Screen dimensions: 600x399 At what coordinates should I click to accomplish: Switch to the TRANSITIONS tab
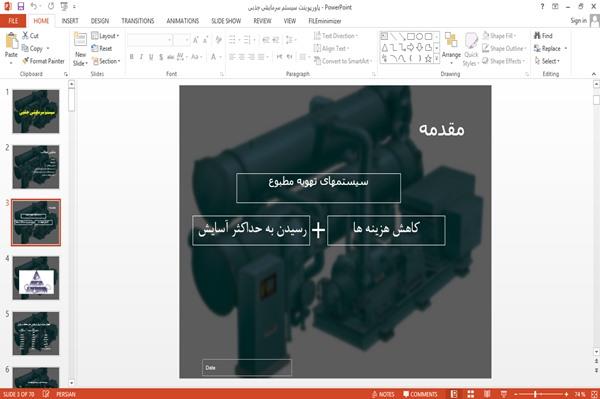click(138, 21)
